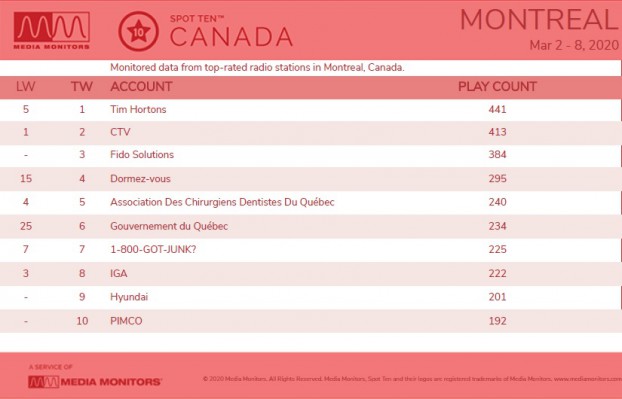Click the Spot Ten star badge icon
622x399 pixels.
pyautogui.click(x=138, y=31)
